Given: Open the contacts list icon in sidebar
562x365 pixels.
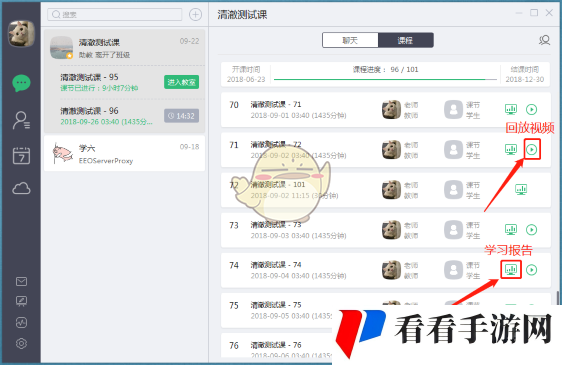Looking at the screenshot, I should pyautogui.click(x=21, y=120).
